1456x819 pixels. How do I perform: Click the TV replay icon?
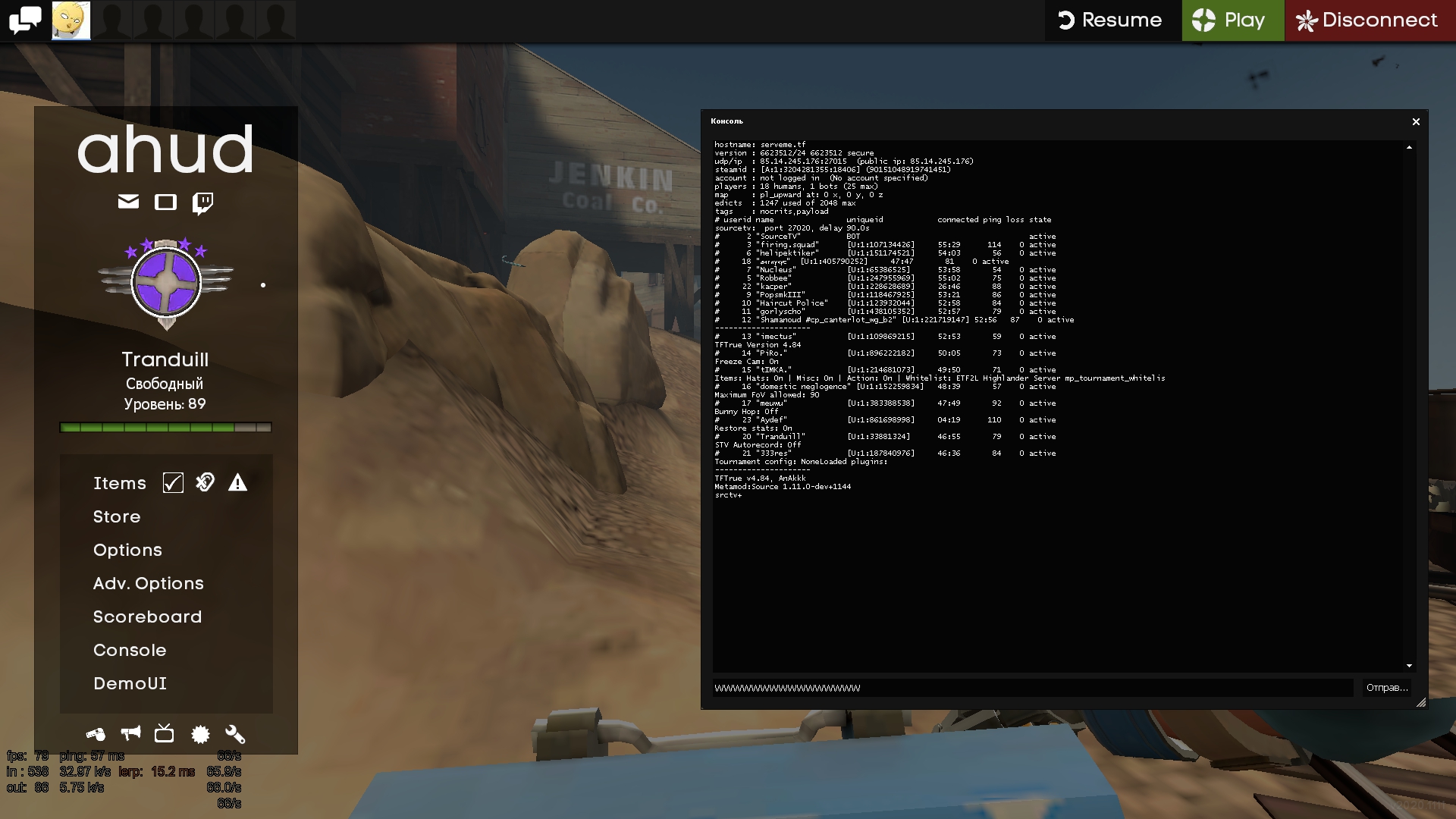(165, 733)
